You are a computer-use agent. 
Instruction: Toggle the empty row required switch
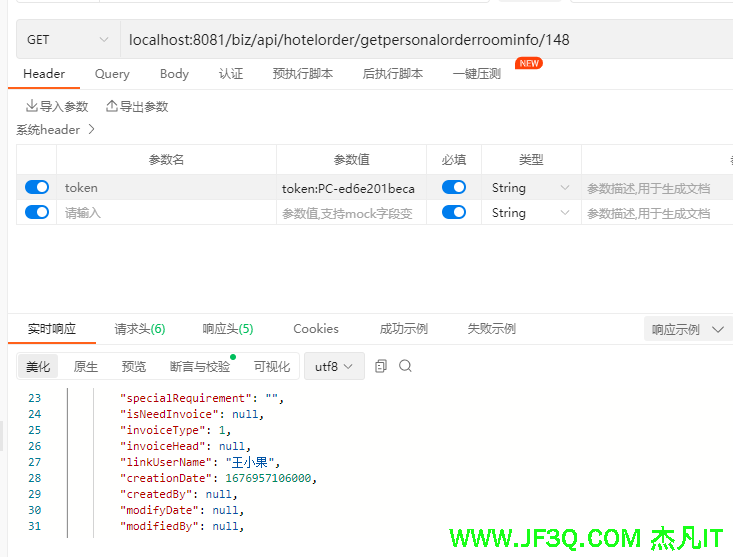(x=453, y=212)
